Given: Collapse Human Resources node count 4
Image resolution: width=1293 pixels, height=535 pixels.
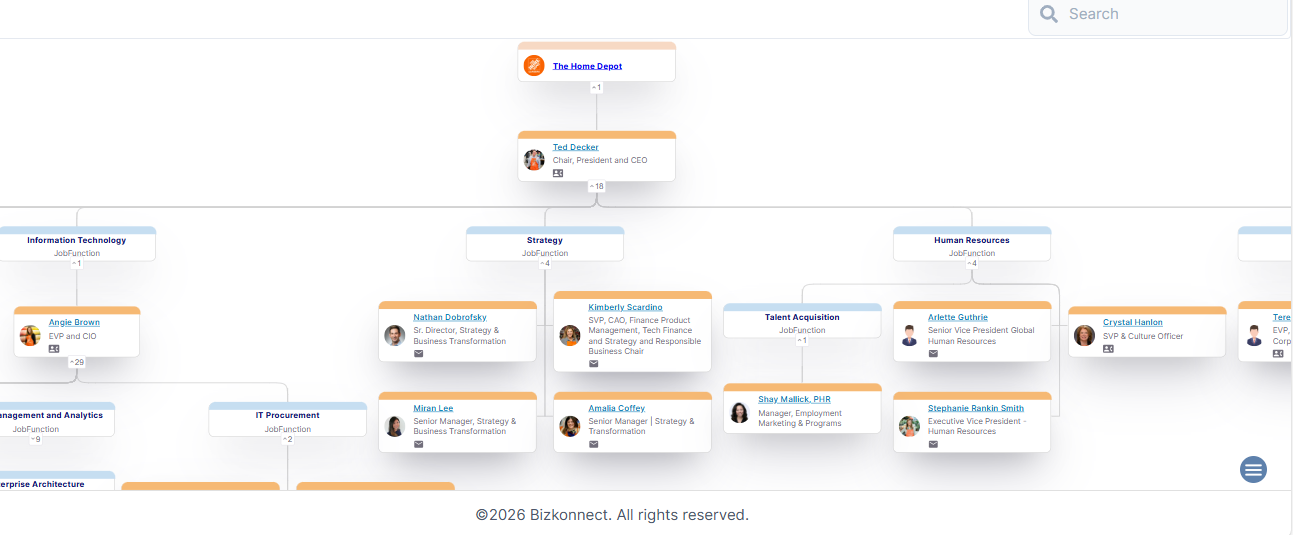Looking at the screenshot, I should 972,263.
